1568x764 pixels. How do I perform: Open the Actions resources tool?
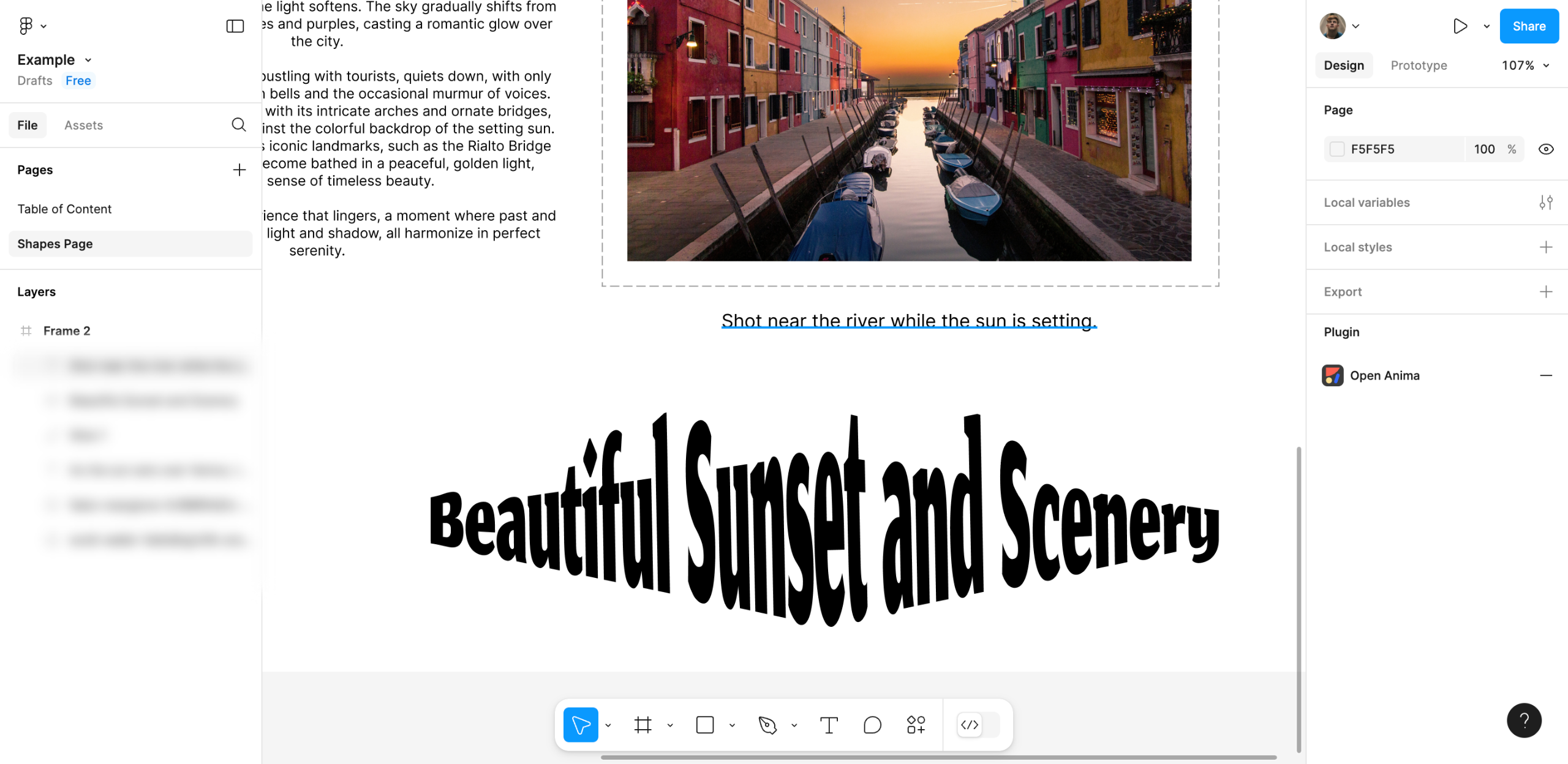coord(916,725)
